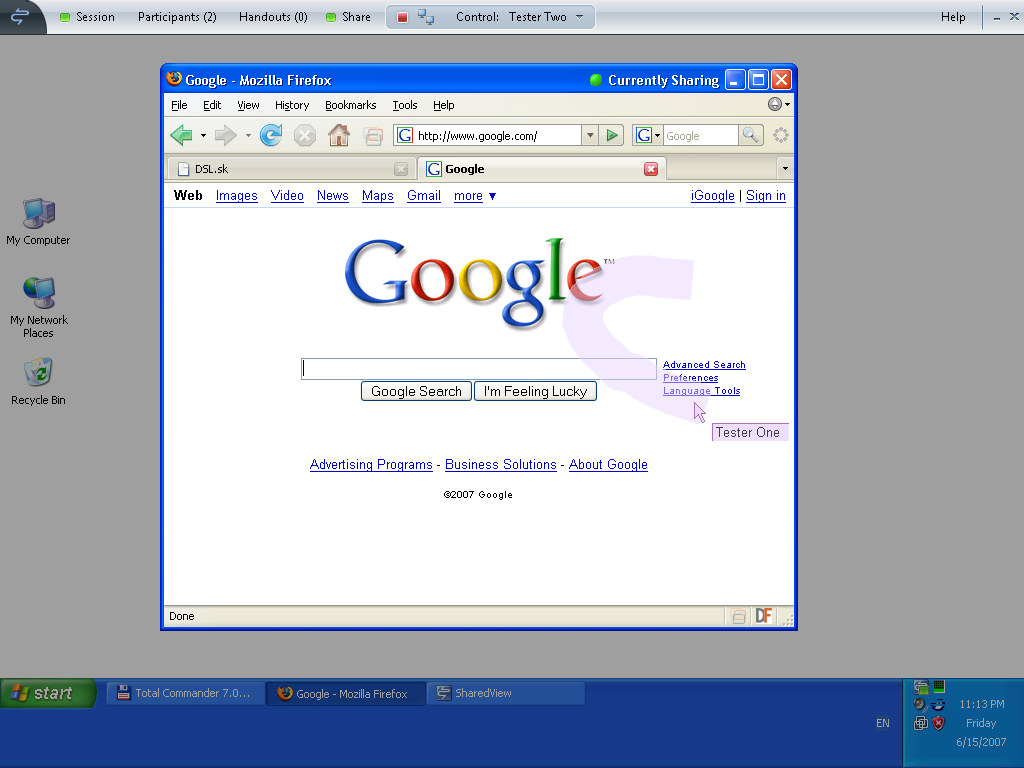Click the red Stop sharing button
1024x768 pixels.
(402, 17)
